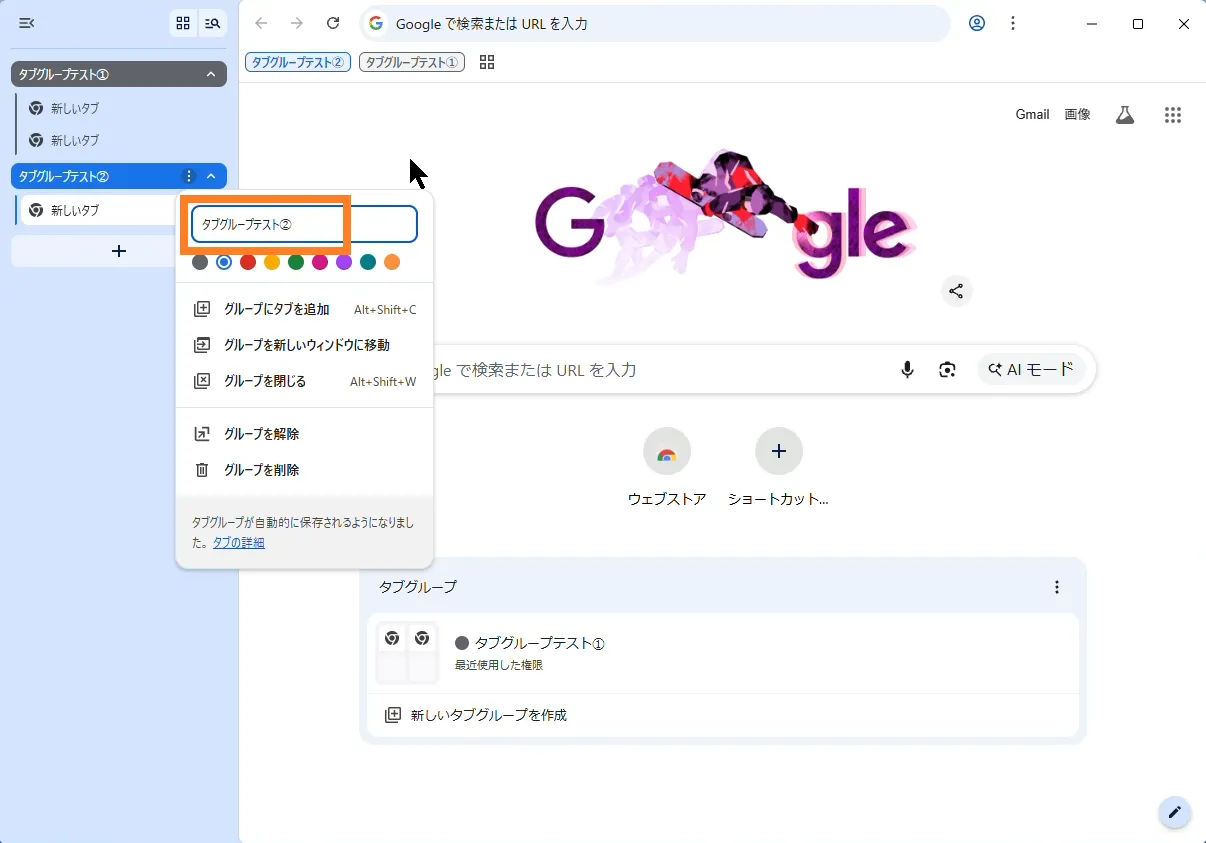Choose グループを新しいウィンドウに移動 option
This screenshot has height=843, width=1206.
[x=306, y=345]
